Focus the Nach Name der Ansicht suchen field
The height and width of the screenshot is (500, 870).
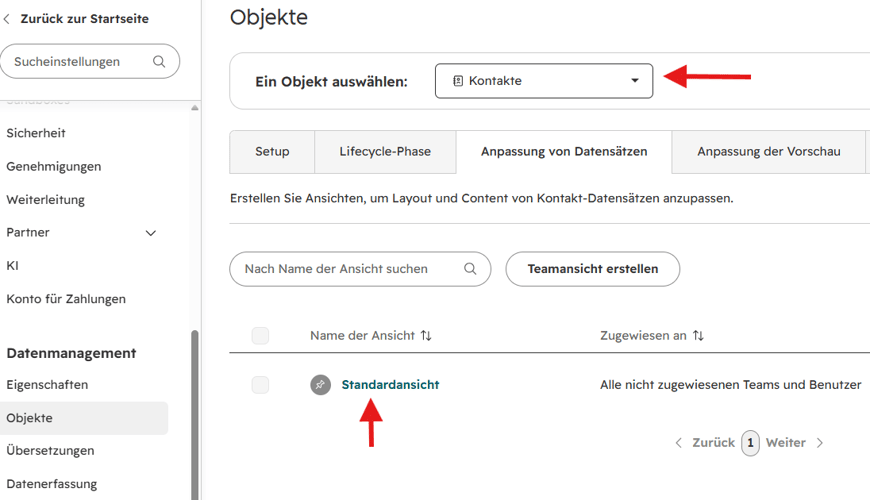click(360, 269)
